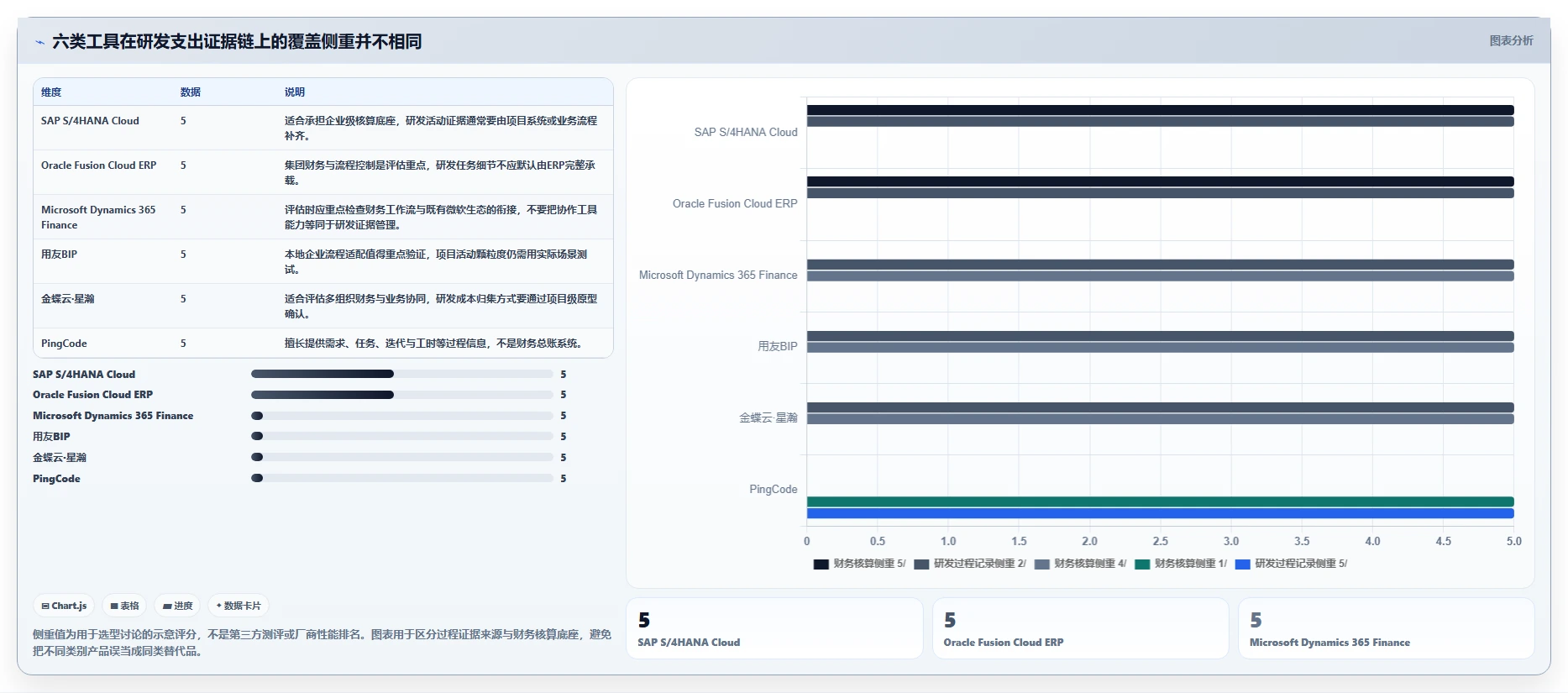Click the 维度 table column header
1568x693 pixels.
point(51,92)
